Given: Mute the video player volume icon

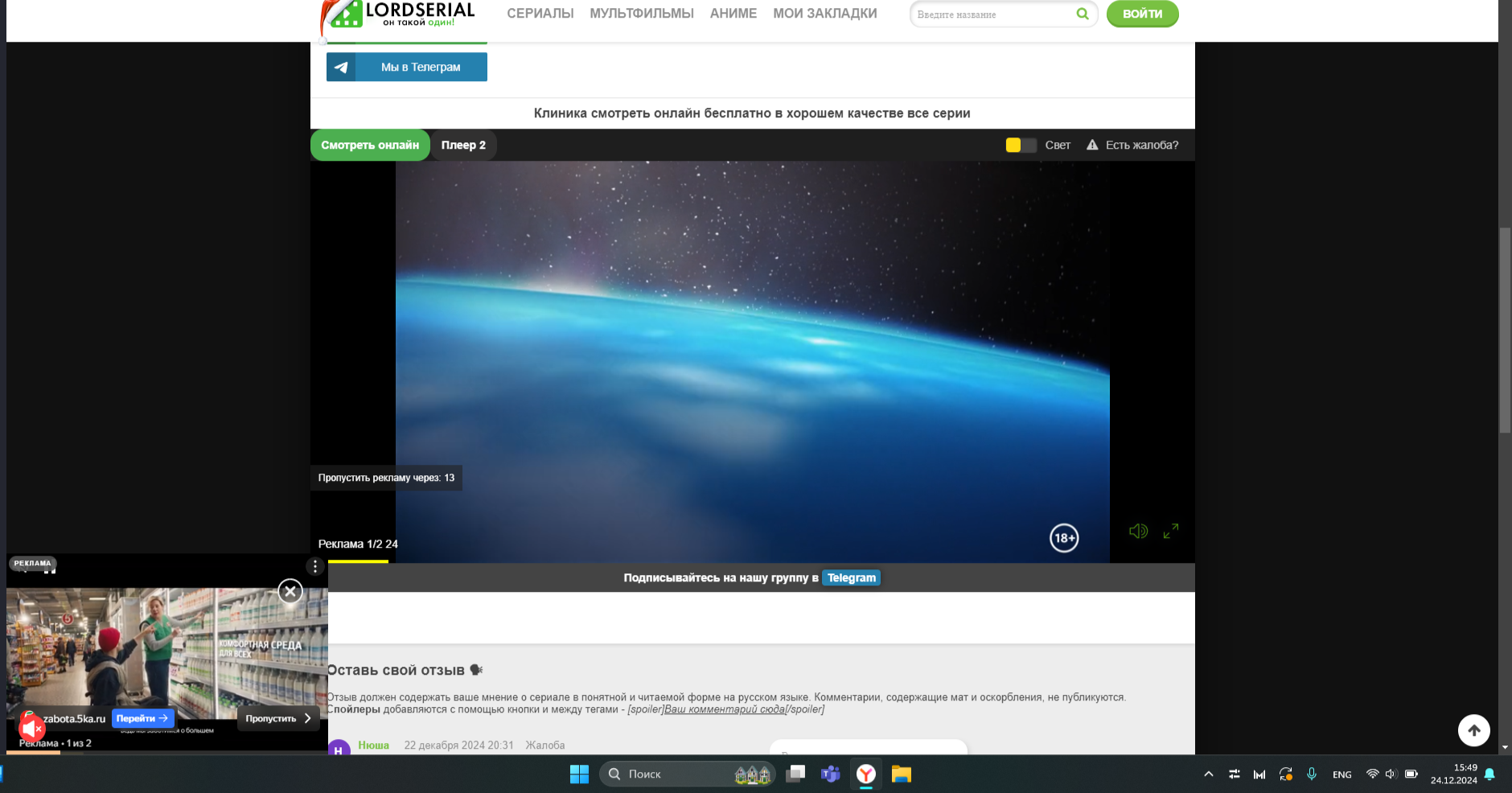Looking at the screenshot, I should point(1138,531).
